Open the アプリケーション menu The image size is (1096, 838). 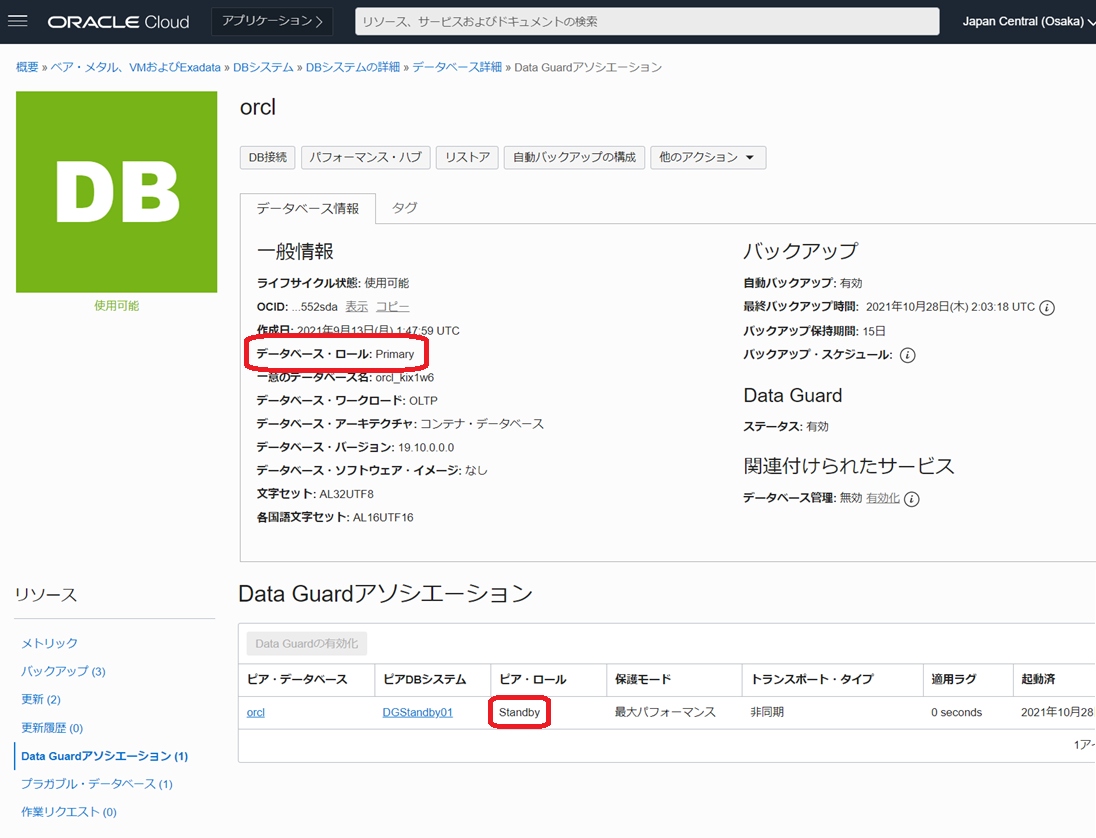click(x=272, y=21)
